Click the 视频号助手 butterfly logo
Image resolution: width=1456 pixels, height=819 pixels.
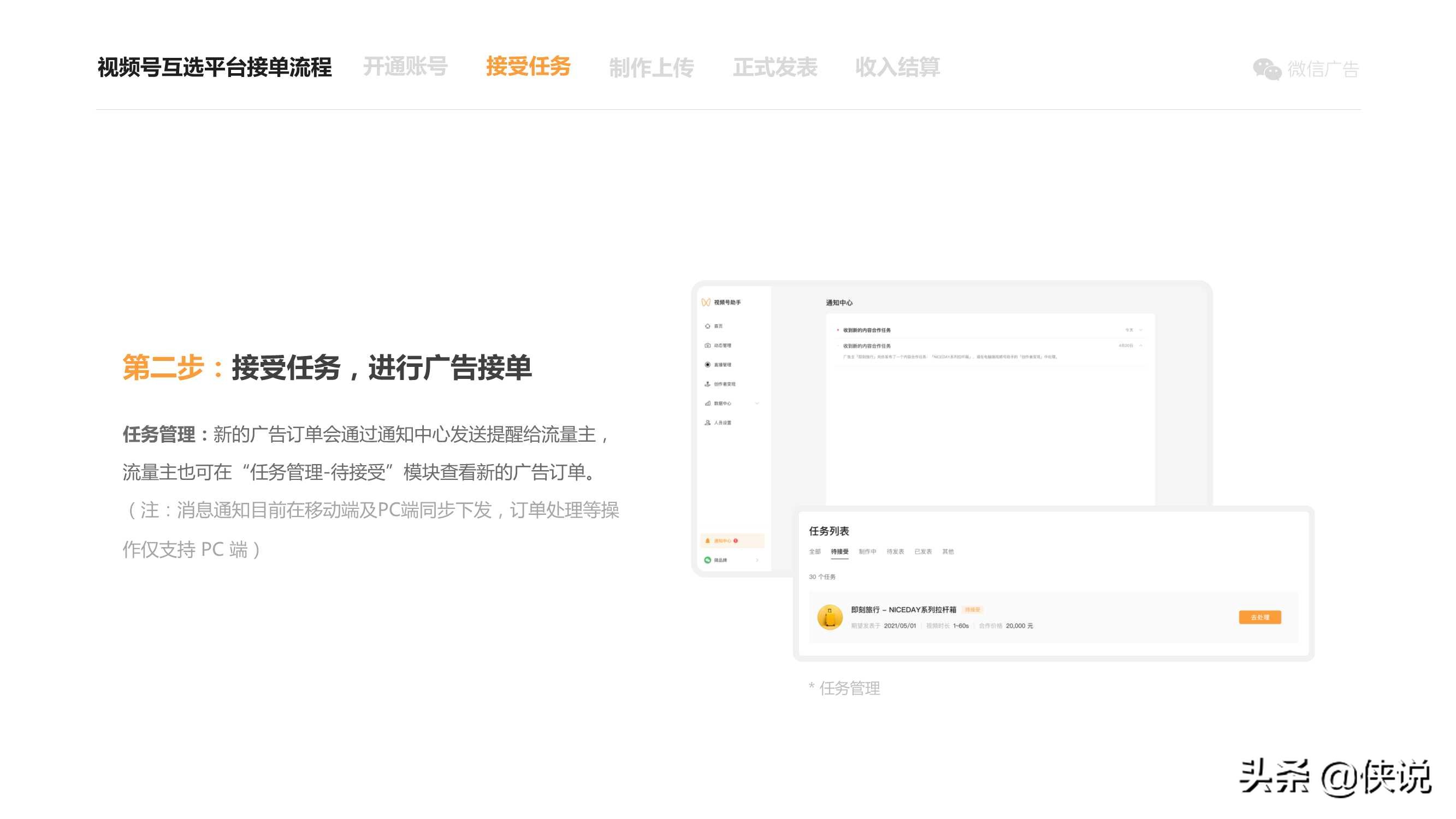[x=706, y=302]
